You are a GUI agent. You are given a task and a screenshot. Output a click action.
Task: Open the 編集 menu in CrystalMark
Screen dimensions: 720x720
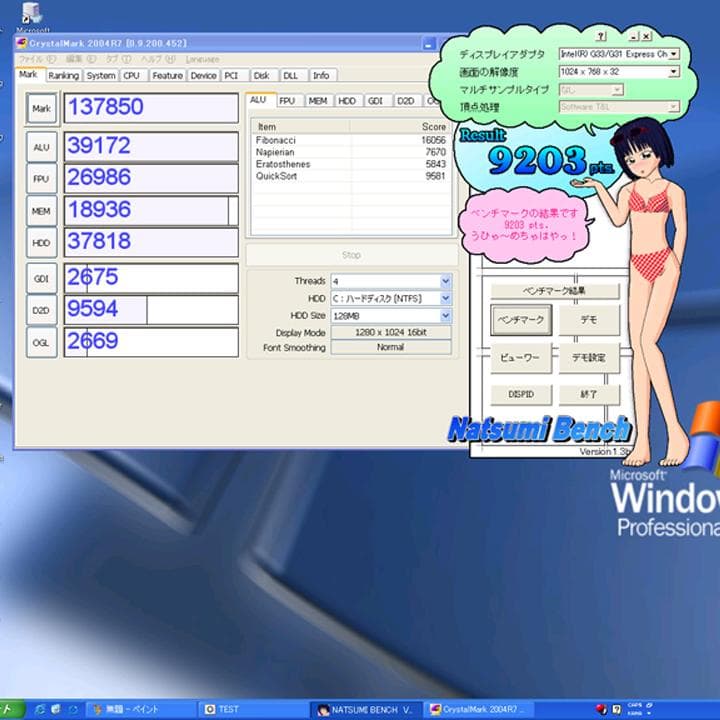(81, 59)
